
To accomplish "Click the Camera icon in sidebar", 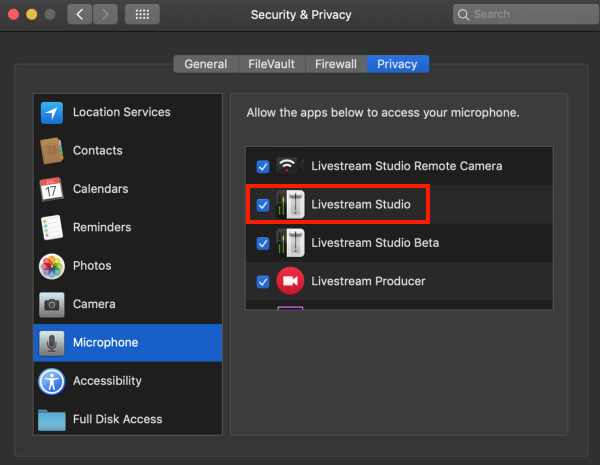I will coord(52,305).
